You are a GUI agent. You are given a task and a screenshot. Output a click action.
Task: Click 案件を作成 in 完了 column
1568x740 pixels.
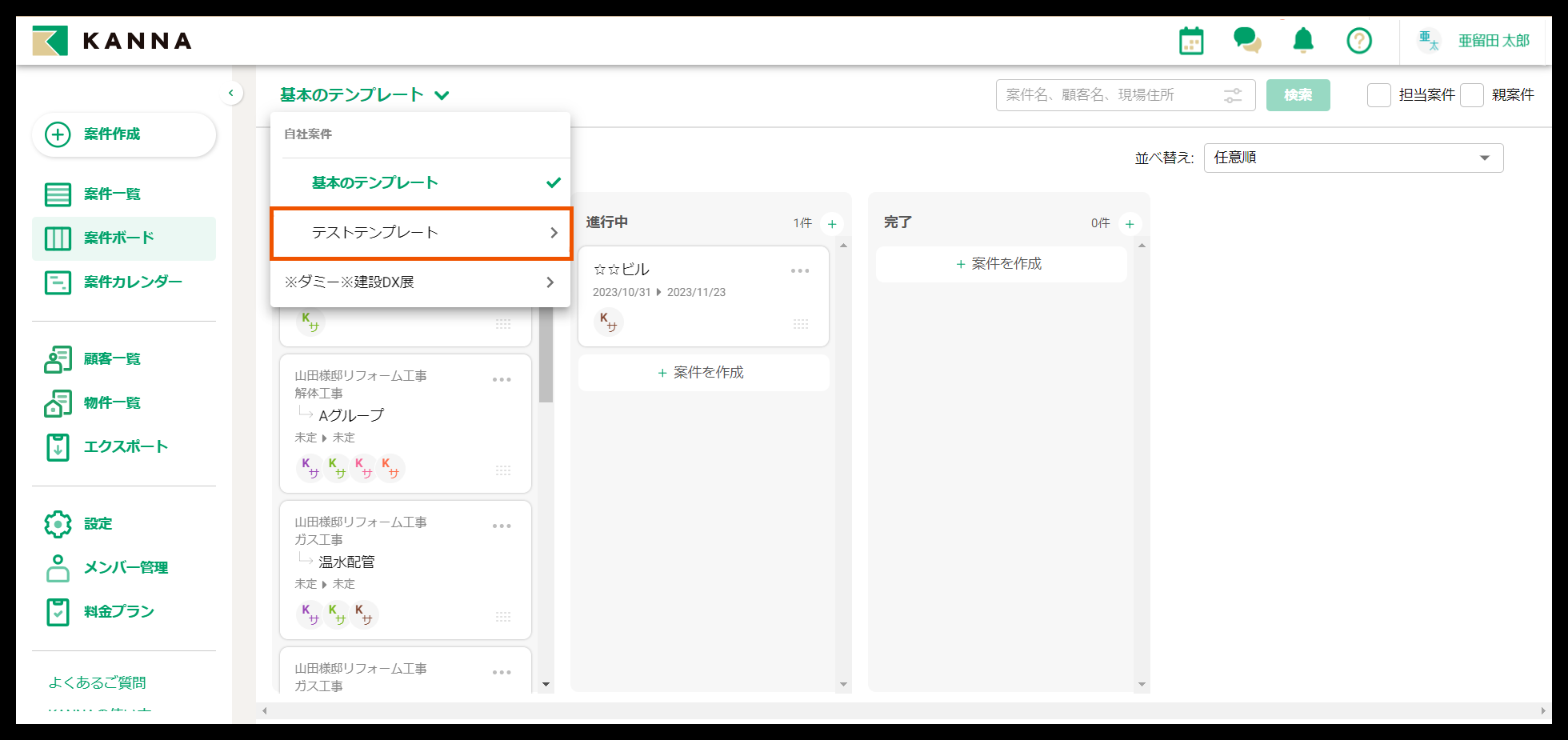pos(1000,264)
